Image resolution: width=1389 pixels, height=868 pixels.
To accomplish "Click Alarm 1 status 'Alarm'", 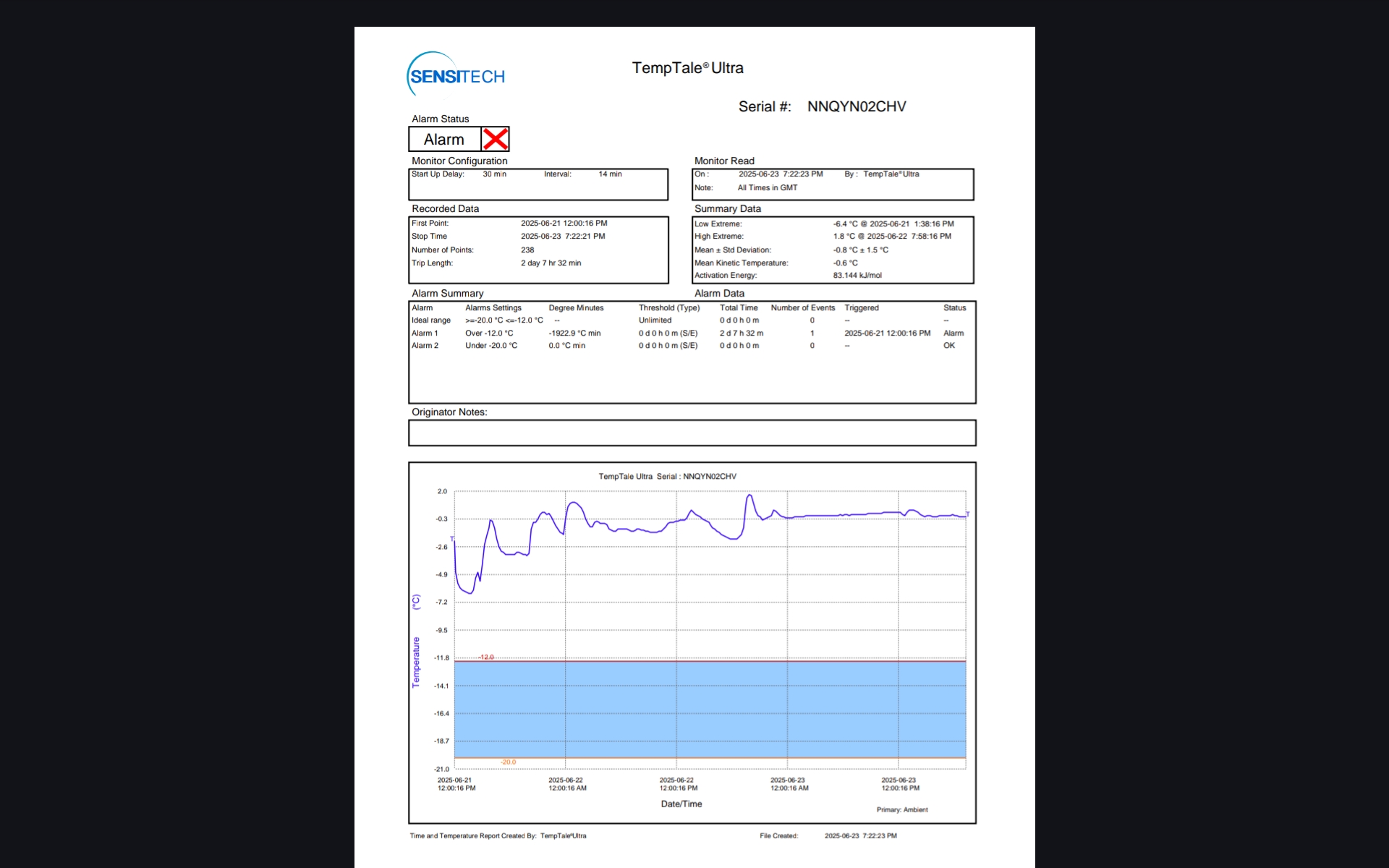I will point(953,333).
